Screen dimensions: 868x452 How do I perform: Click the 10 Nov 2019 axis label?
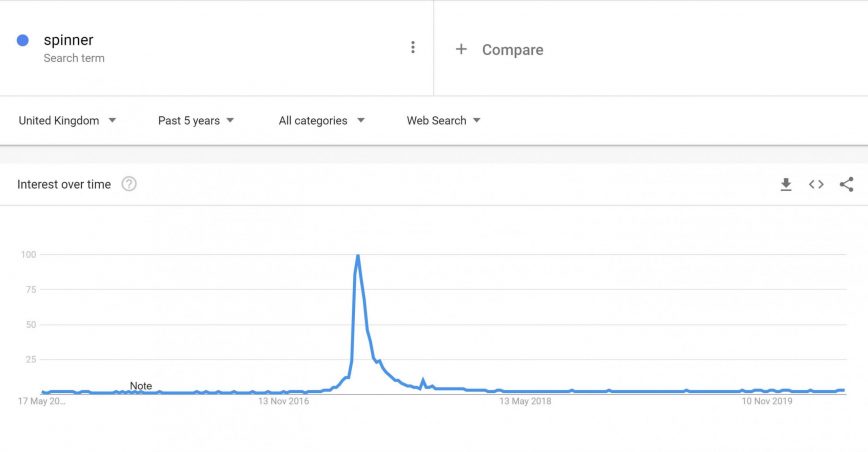coord(767,402)
